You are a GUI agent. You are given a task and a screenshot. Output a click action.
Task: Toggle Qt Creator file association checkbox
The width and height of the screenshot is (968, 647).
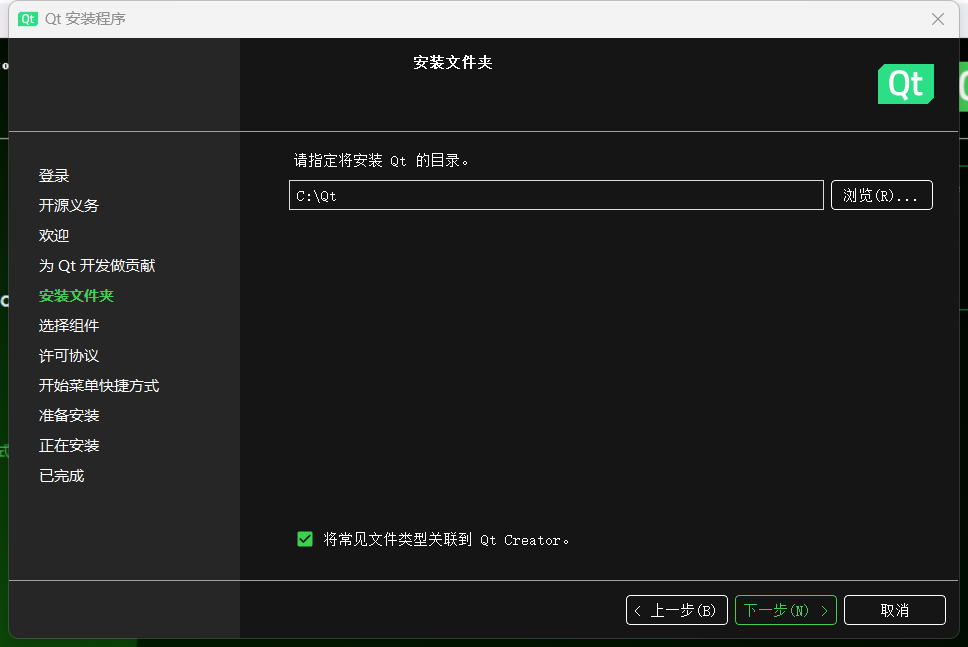305,540
